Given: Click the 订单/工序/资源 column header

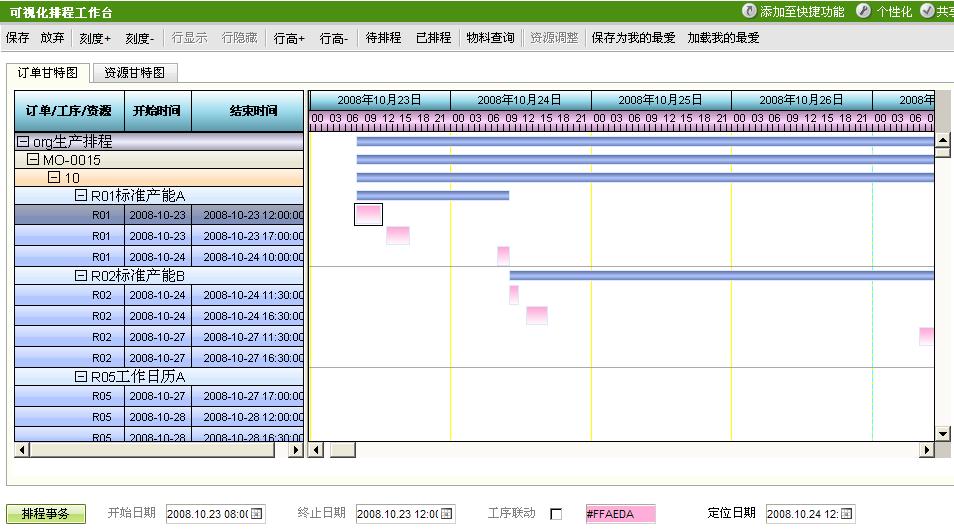Looking at the screenshot, I should (x=69, y=111).
